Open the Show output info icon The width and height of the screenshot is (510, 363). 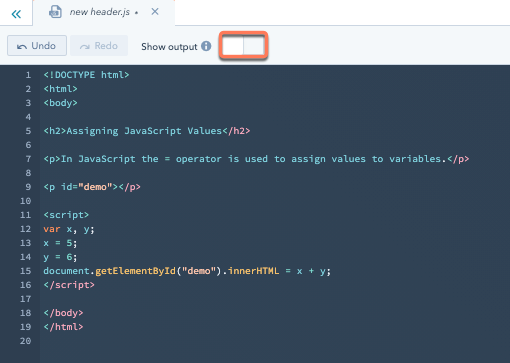point(206,46)
